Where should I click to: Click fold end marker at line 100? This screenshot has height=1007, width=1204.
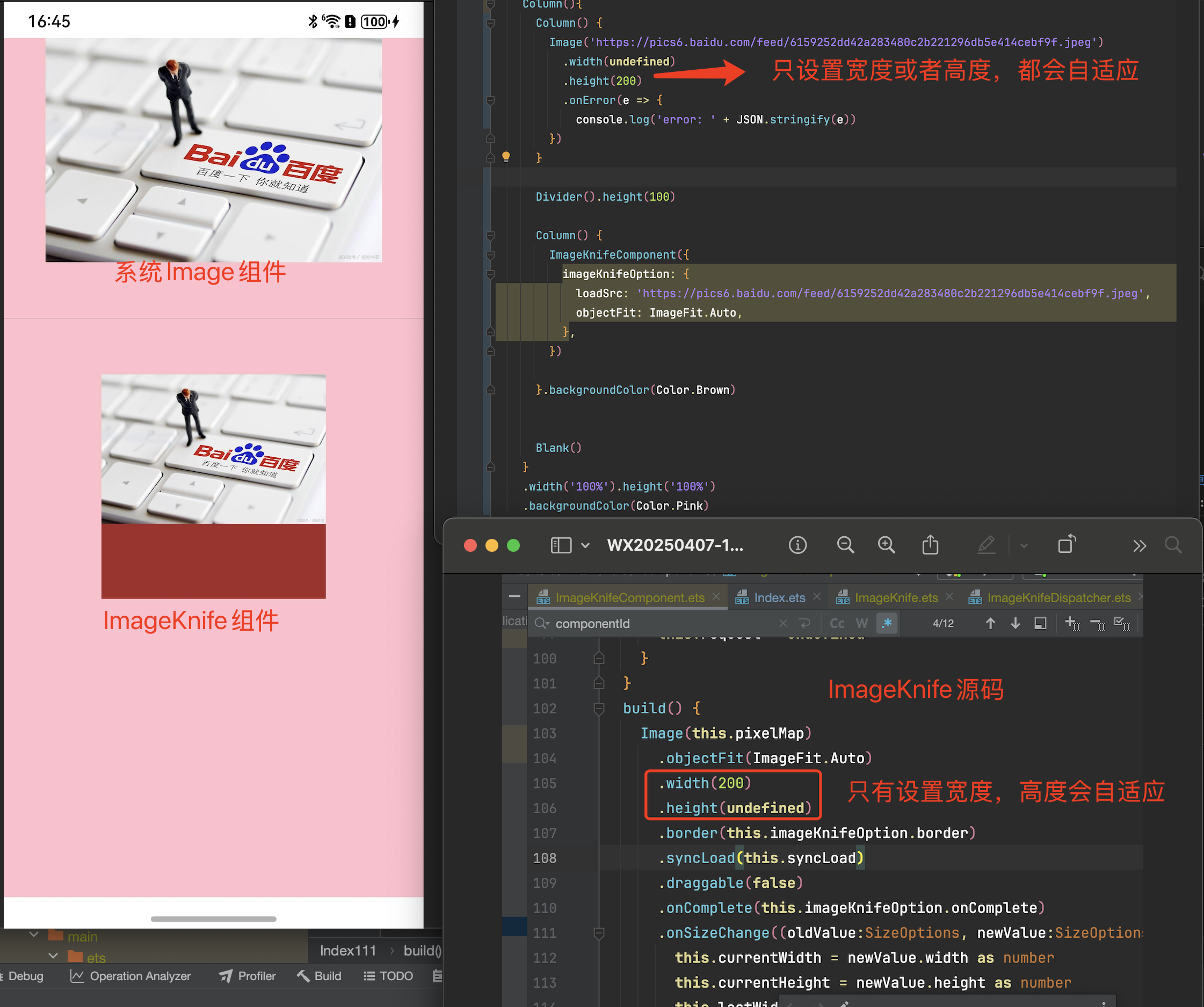click(x=599, y=658)
